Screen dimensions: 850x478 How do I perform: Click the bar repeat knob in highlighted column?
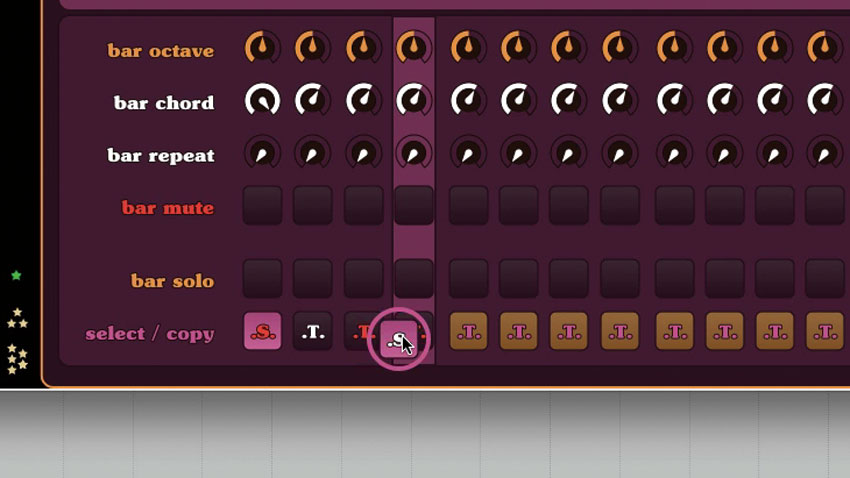414,153
